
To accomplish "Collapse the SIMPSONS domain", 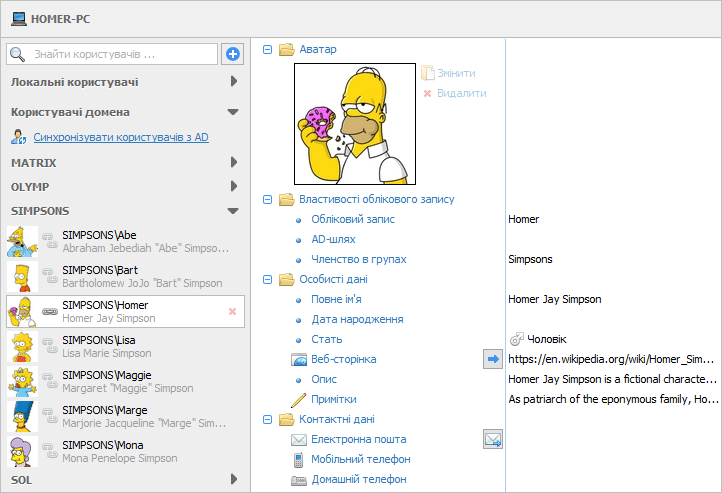I will click(233, 211).
